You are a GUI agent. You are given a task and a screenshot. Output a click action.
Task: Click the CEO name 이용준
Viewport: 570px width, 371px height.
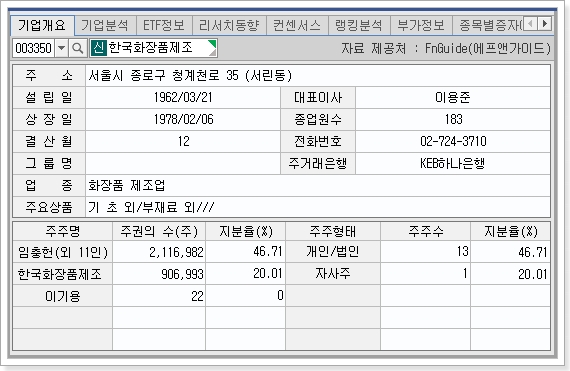click(453, 97)
